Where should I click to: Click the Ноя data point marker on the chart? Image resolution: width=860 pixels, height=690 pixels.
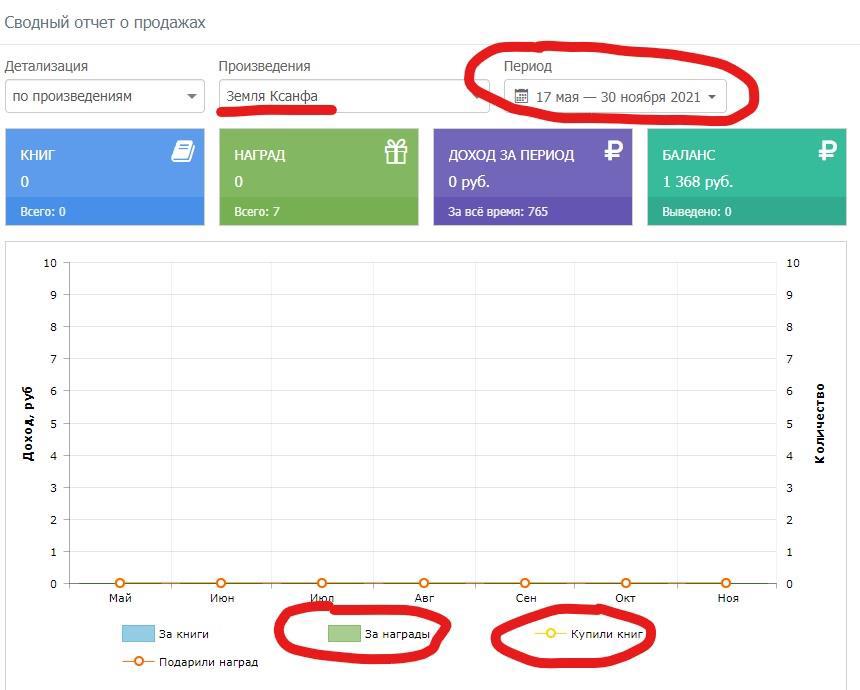click(x=727, y=583)
